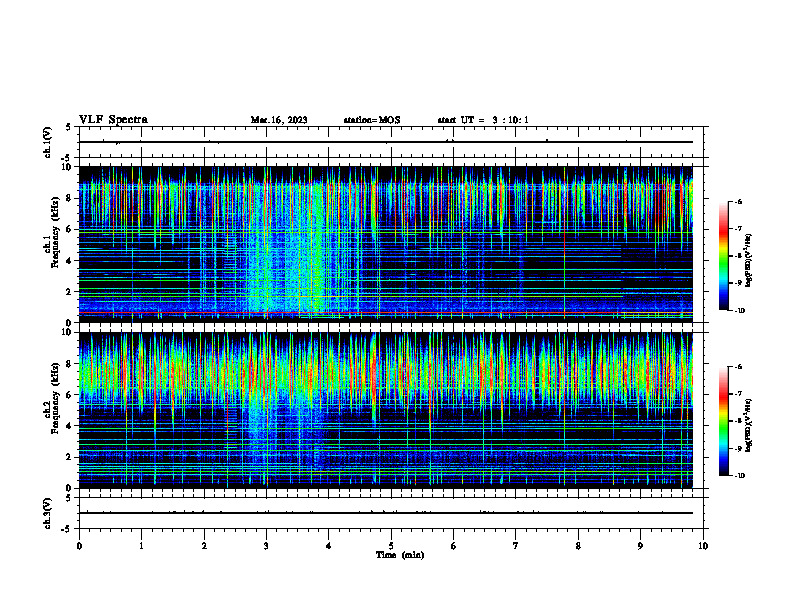Select the "start UT = 3 :10: 1" text
Viewport: 792px width, 612px height.
[x=483, y=120]
